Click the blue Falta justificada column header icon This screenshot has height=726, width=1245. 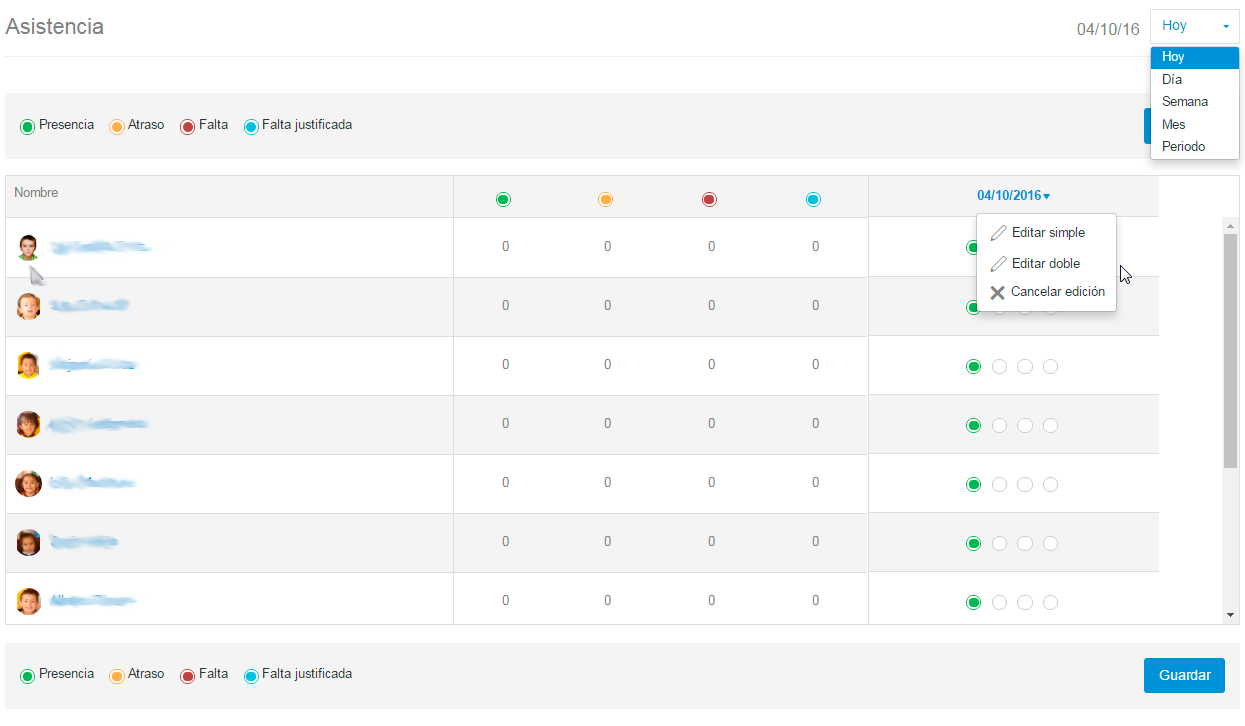coord(813,200)
